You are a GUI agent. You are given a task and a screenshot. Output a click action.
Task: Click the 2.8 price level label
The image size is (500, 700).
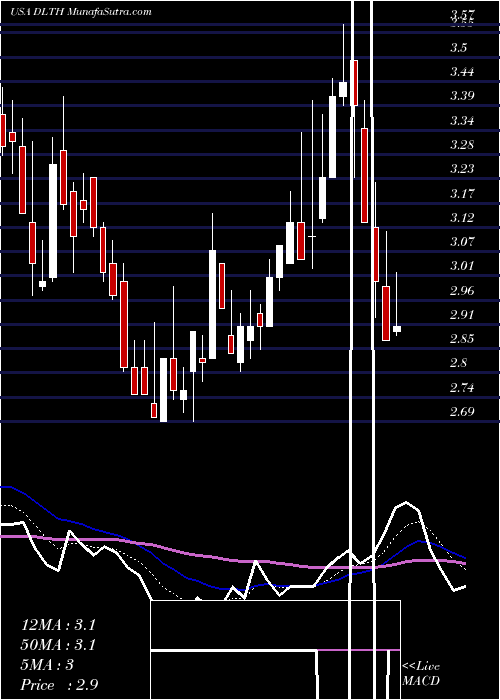460,362
